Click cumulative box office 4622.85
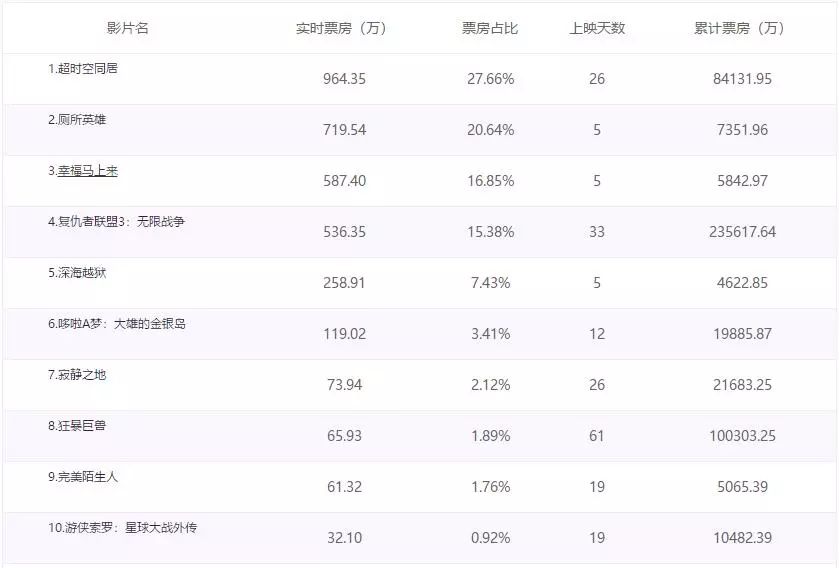Image resolution: width=839 pixels, height=568 pixels. tap(743, 283)
